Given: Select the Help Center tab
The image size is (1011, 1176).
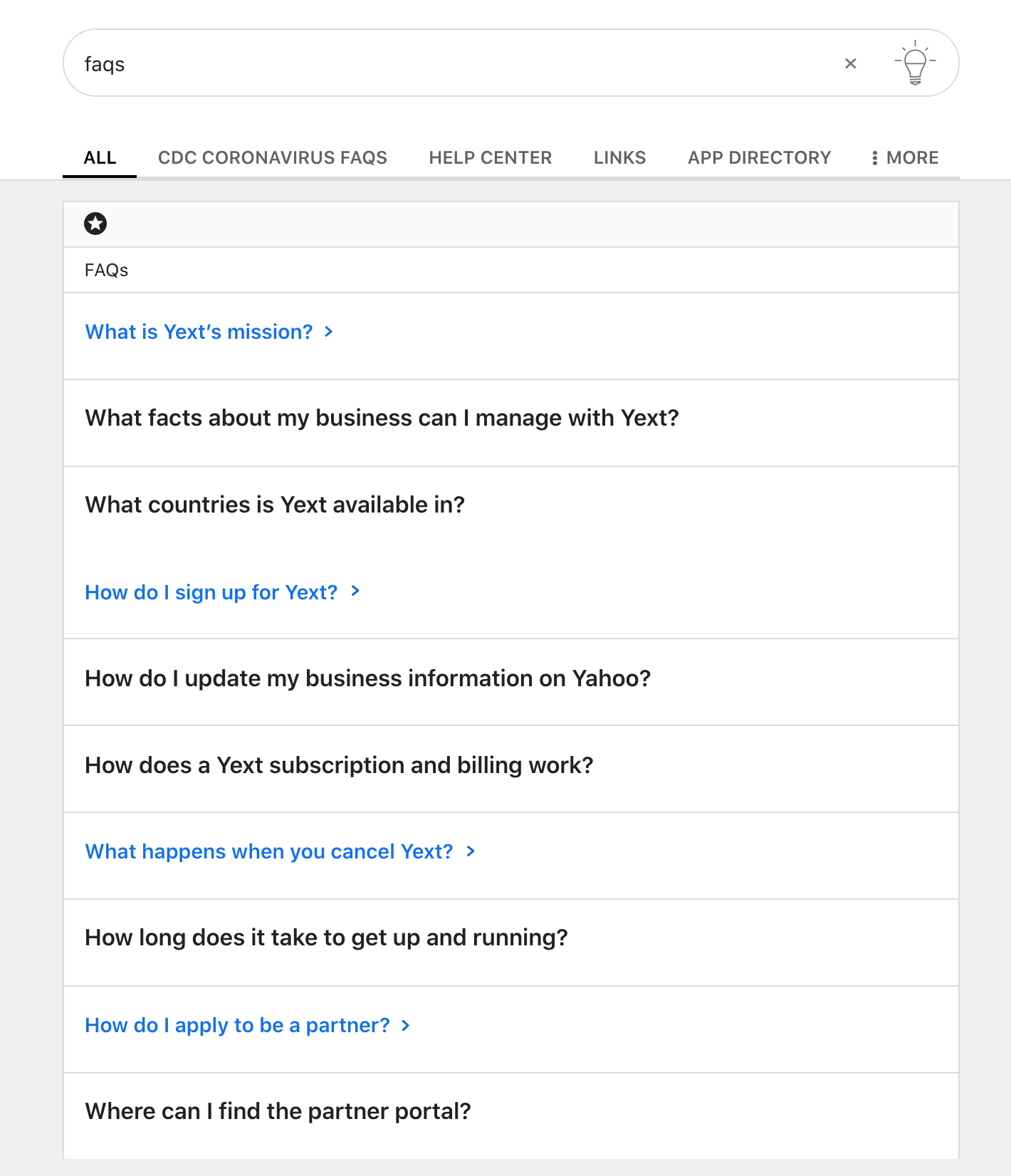Looking at the screenshot, I should pyautogui.click(x=491, y=157).
